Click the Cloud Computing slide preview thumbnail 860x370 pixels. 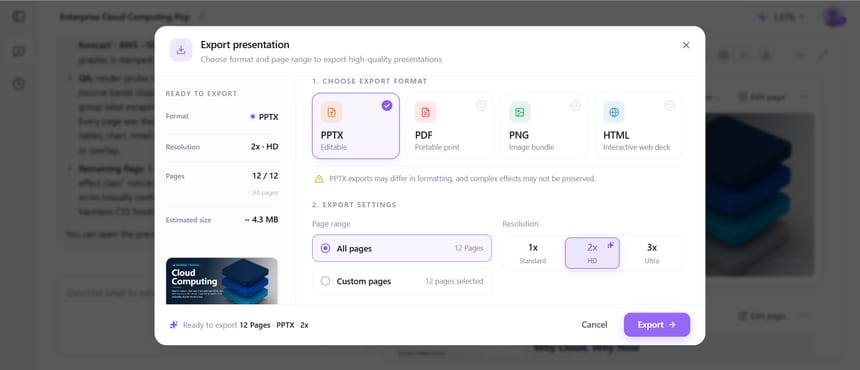[x=222, y=281]
